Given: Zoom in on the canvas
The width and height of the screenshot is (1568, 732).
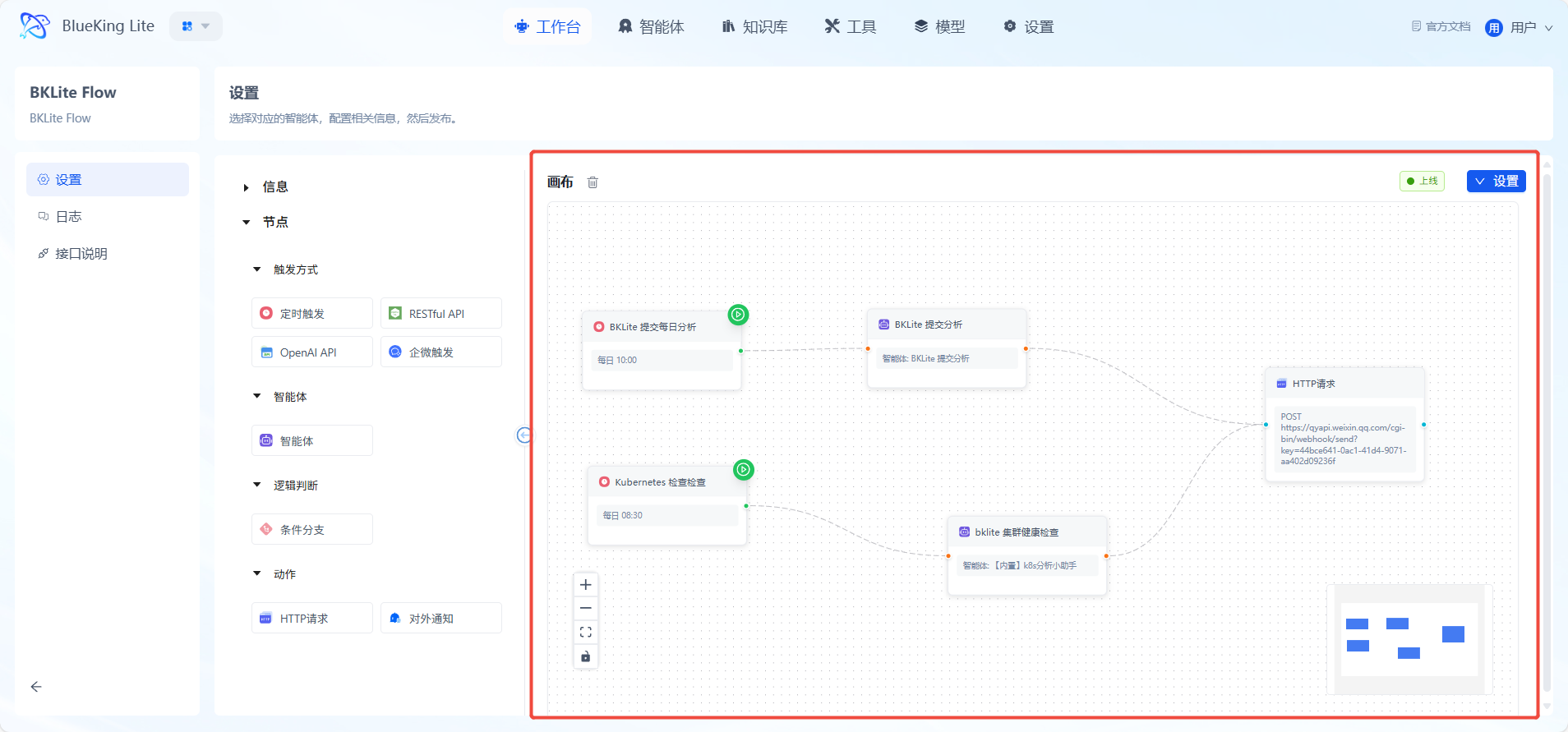Looking at the screenshot, I should (586, 585).
